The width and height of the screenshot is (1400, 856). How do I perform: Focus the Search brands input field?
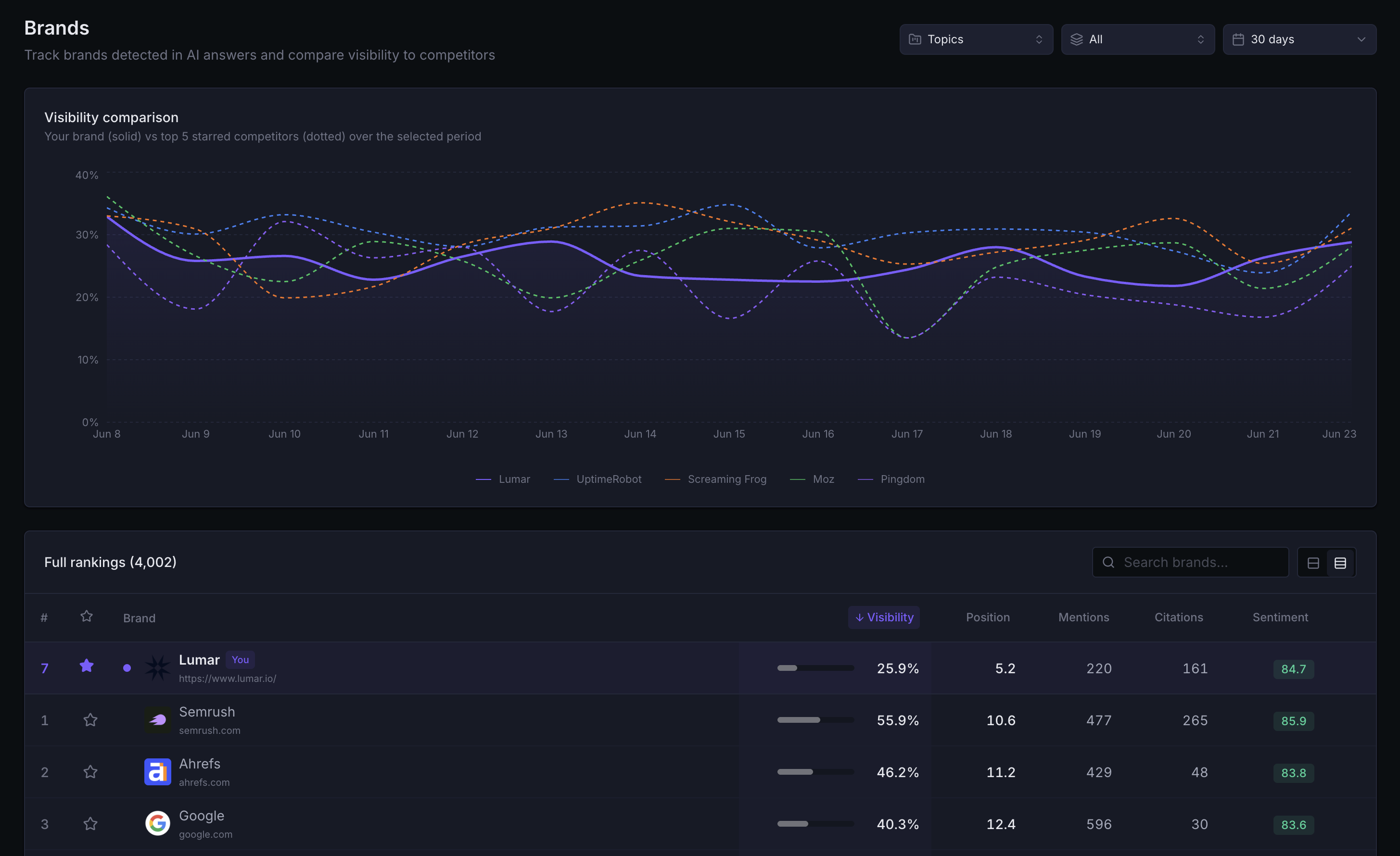tap(1190, 562)
